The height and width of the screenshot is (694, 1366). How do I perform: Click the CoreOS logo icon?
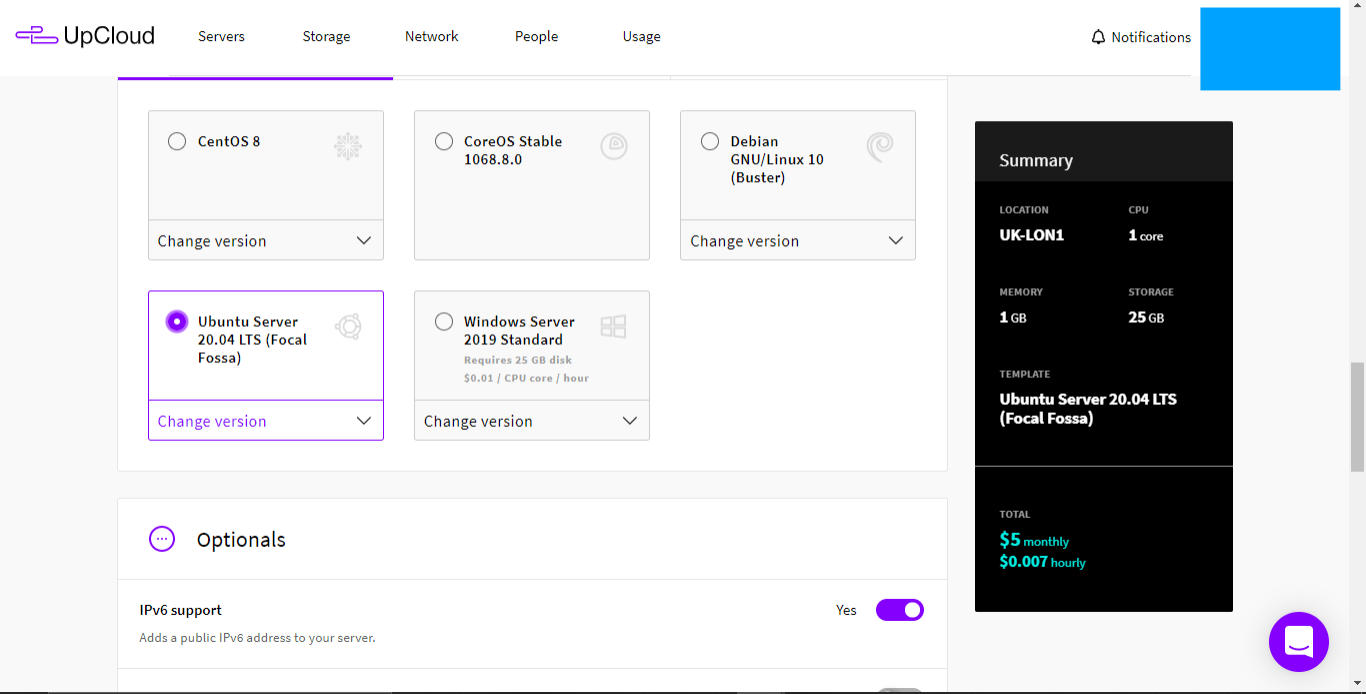click(613, 147)
